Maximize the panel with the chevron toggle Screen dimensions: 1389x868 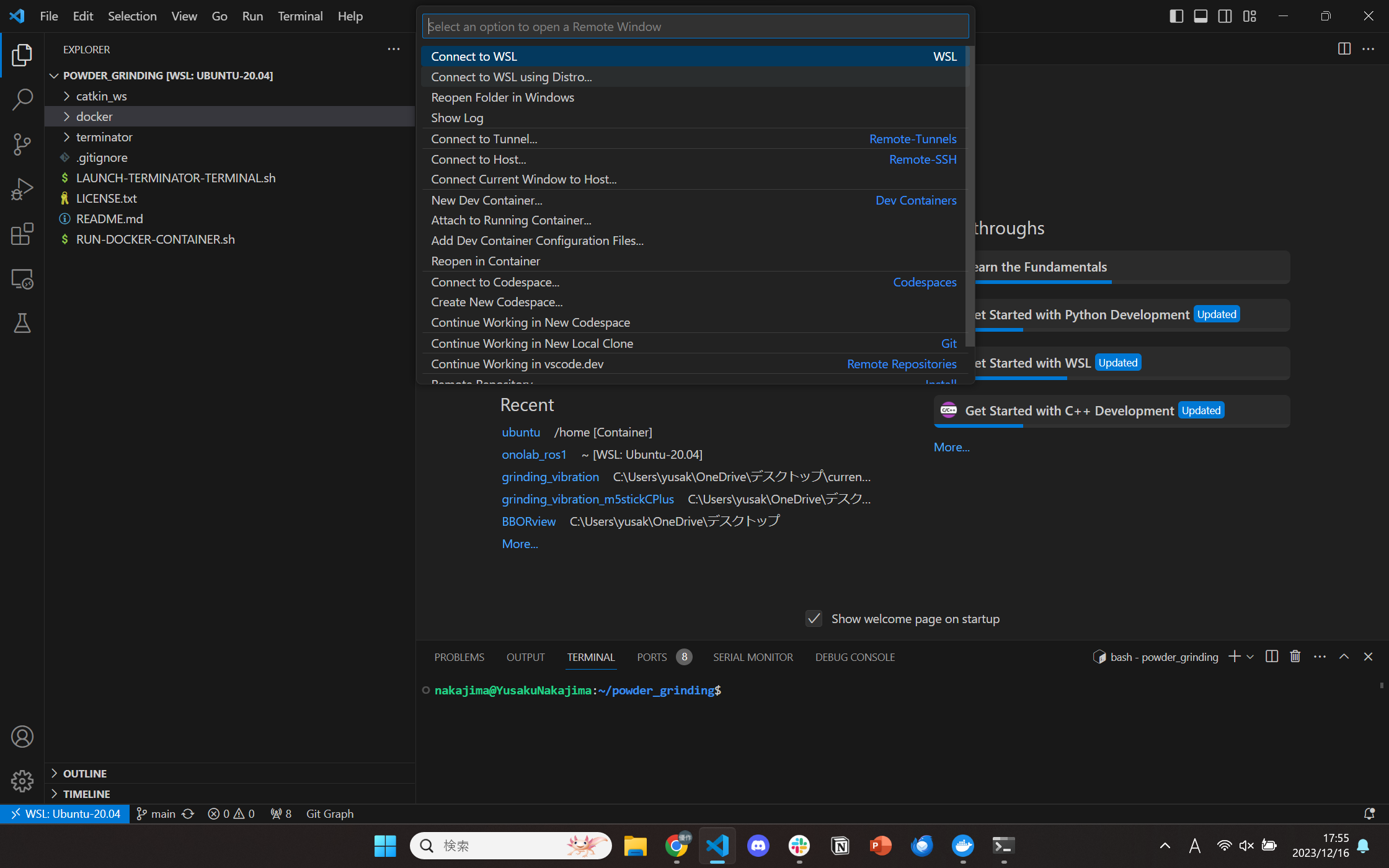click(1344, 656)
